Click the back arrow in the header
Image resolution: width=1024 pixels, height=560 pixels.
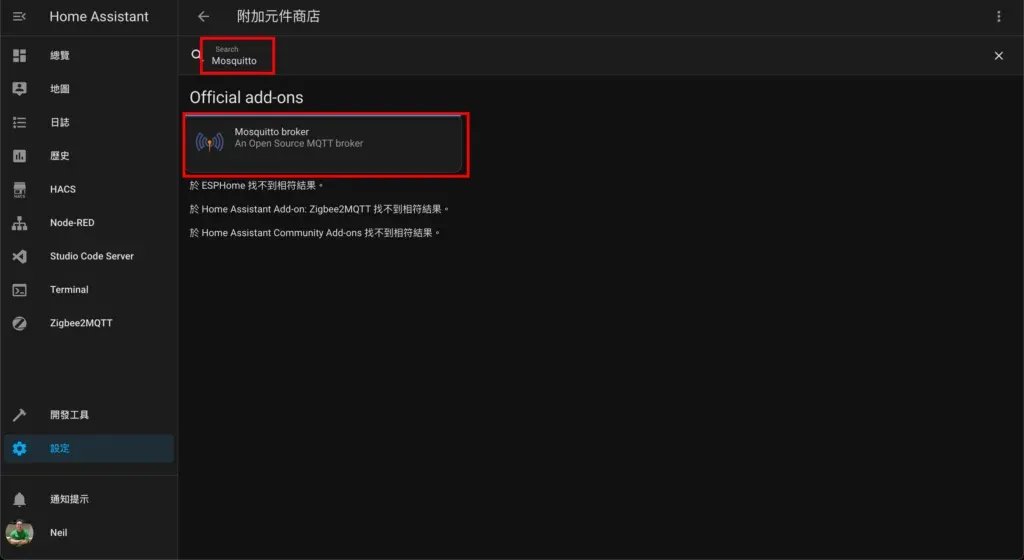tap(204, 17)
